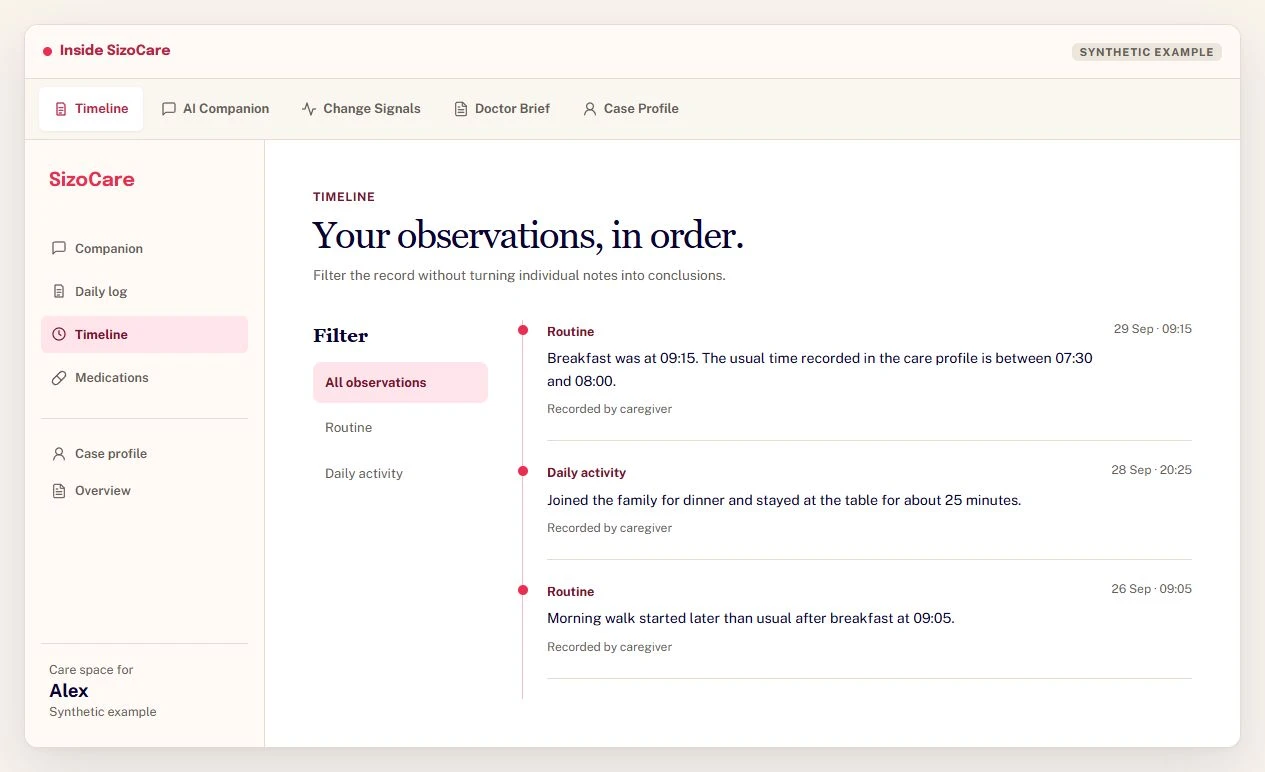Select the Timeline top tab

coord(91,109)
